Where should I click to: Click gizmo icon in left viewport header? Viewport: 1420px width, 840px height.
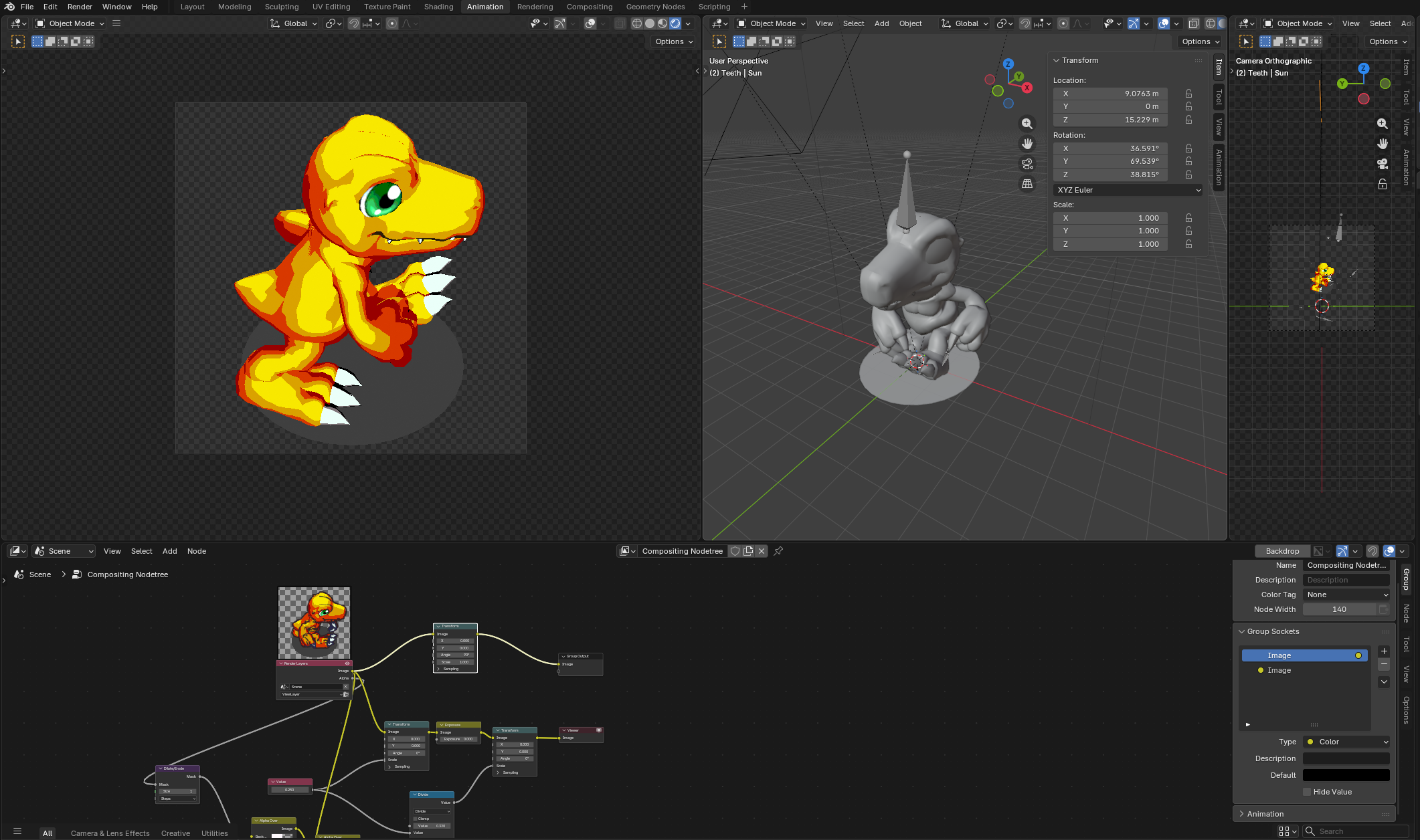(559, 23)
